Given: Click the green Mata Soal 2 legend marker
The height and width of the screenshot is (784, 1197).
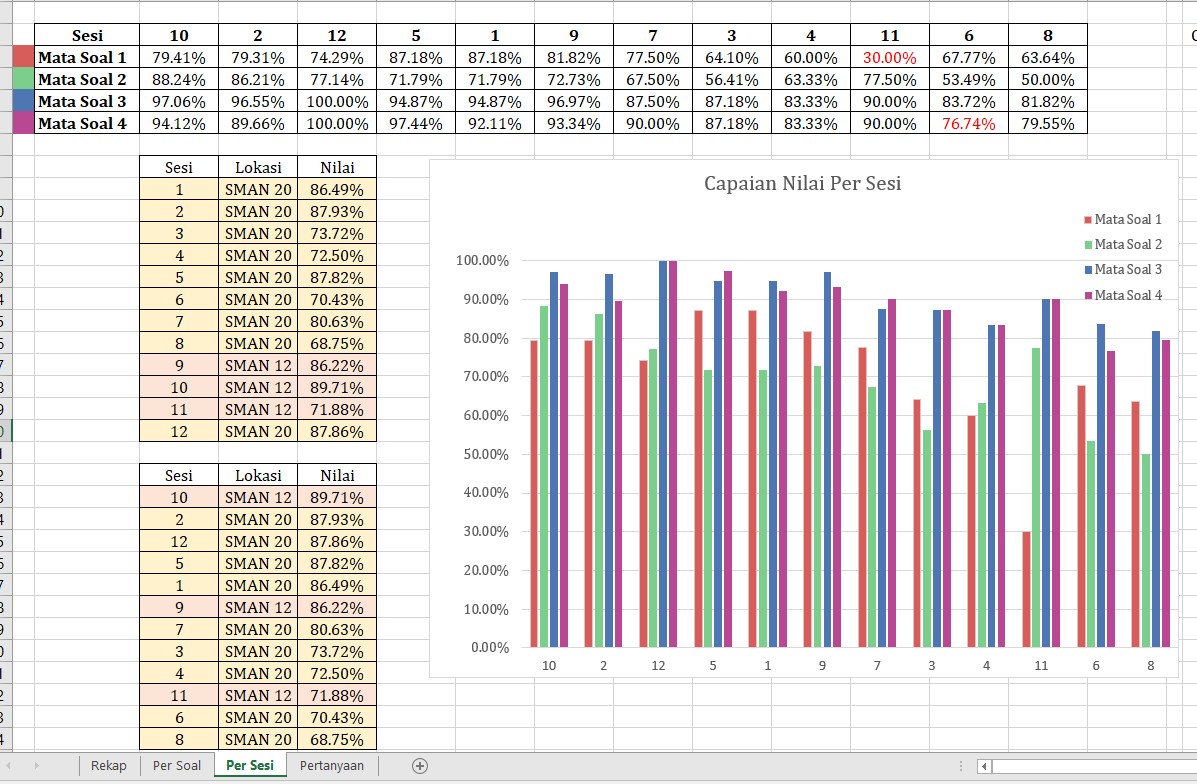Looking at the screenshot, I should pyautogui.click(x=1089, y=245).
